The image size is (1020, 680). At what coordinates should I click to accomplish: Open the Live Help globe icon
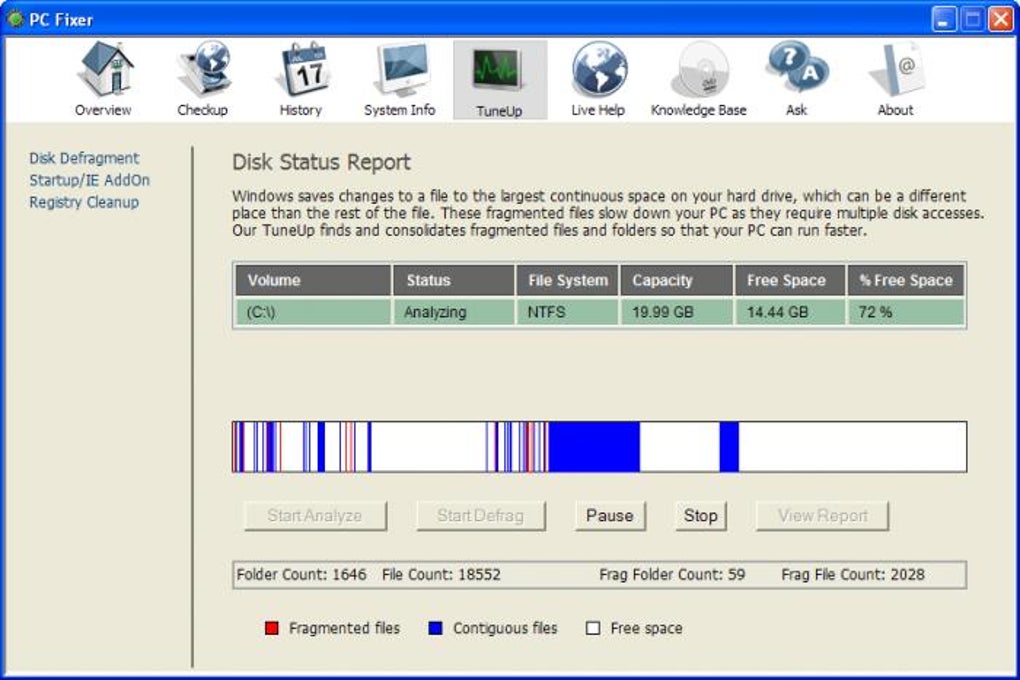pyautogui.click(x=599, y=68)
